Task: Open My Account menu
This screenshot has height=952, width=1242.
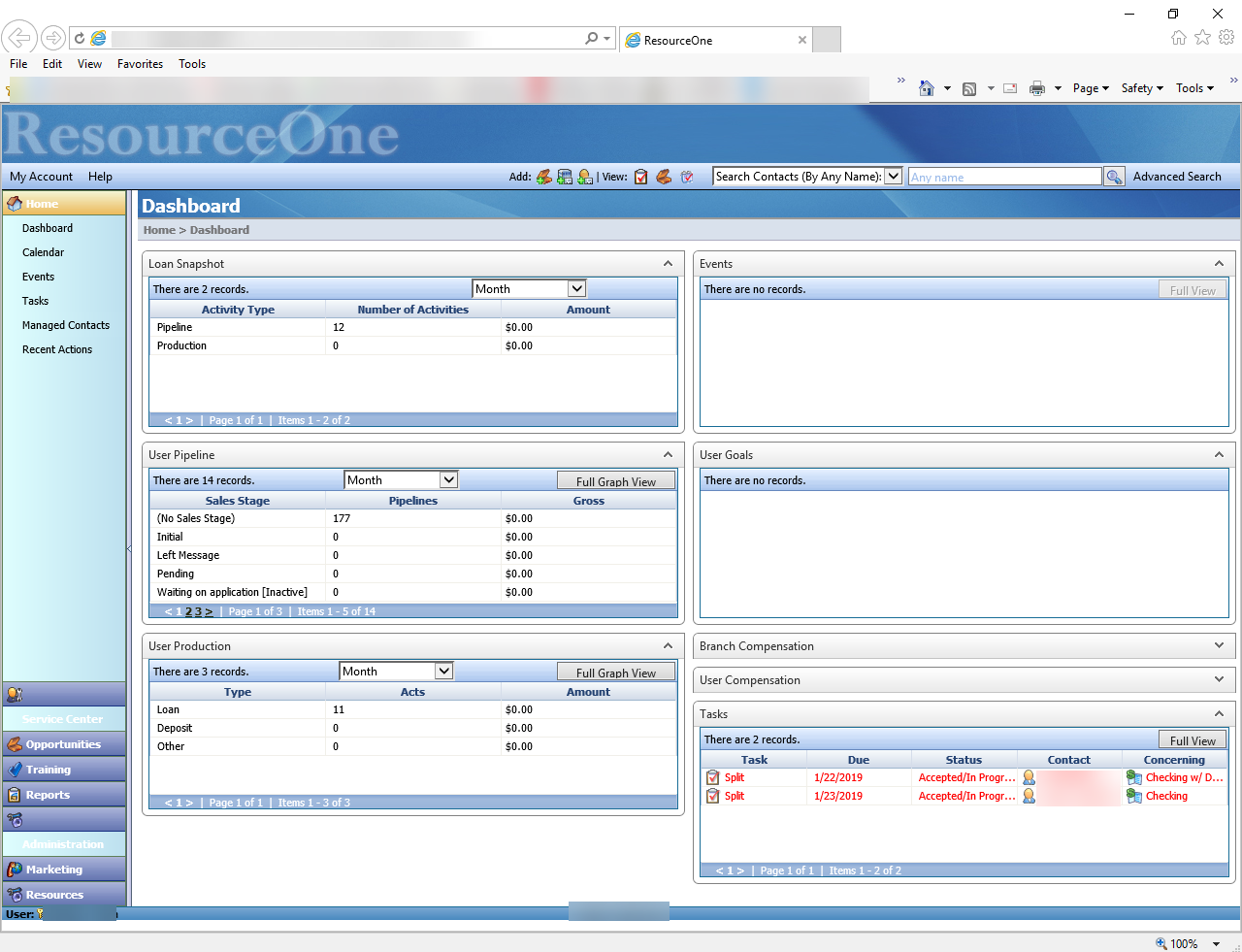Action: tap(42, 177)
